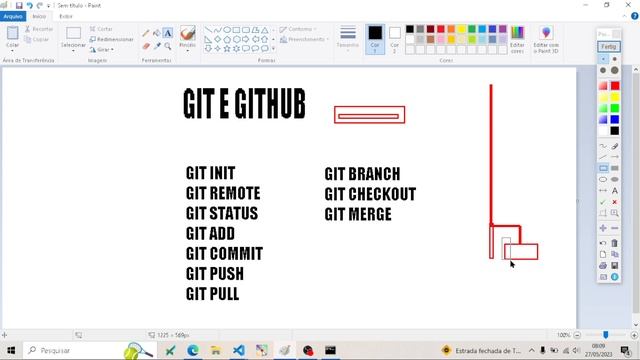Pick solid red in floating toolbar
Viewport: 640px width, 360px height.
(x=615, y=86)
